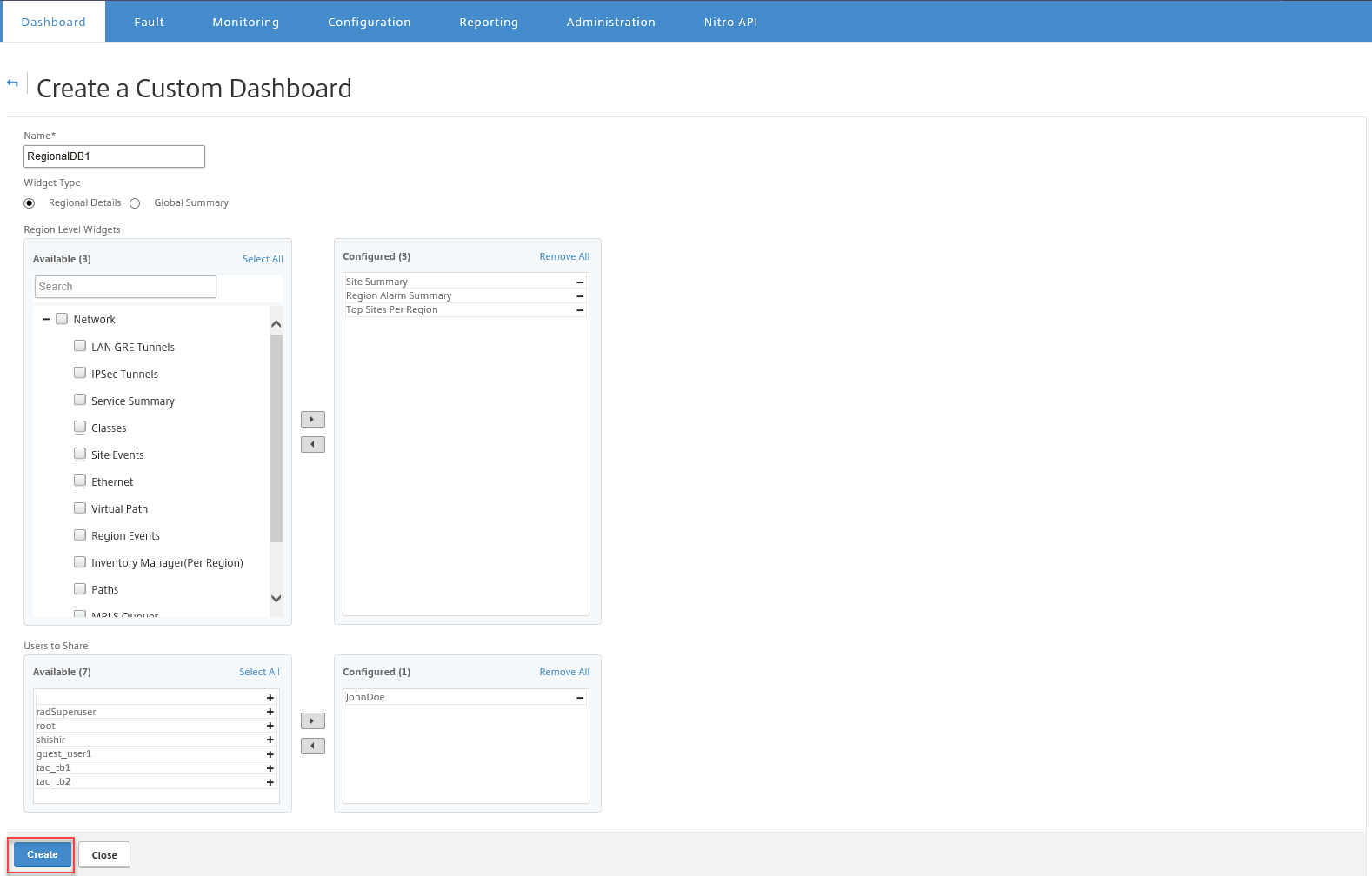Screen dimensions: 1372x876
Task: Collapse the Network tree node
Action: (46, 320)
